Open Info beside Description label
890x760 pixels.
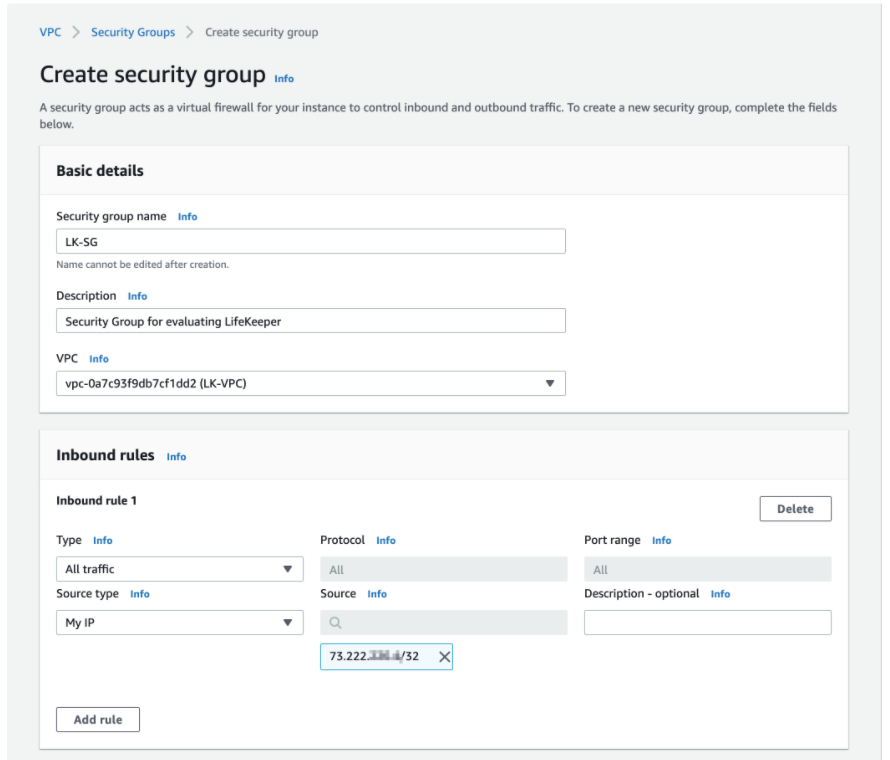coord(137,296)
